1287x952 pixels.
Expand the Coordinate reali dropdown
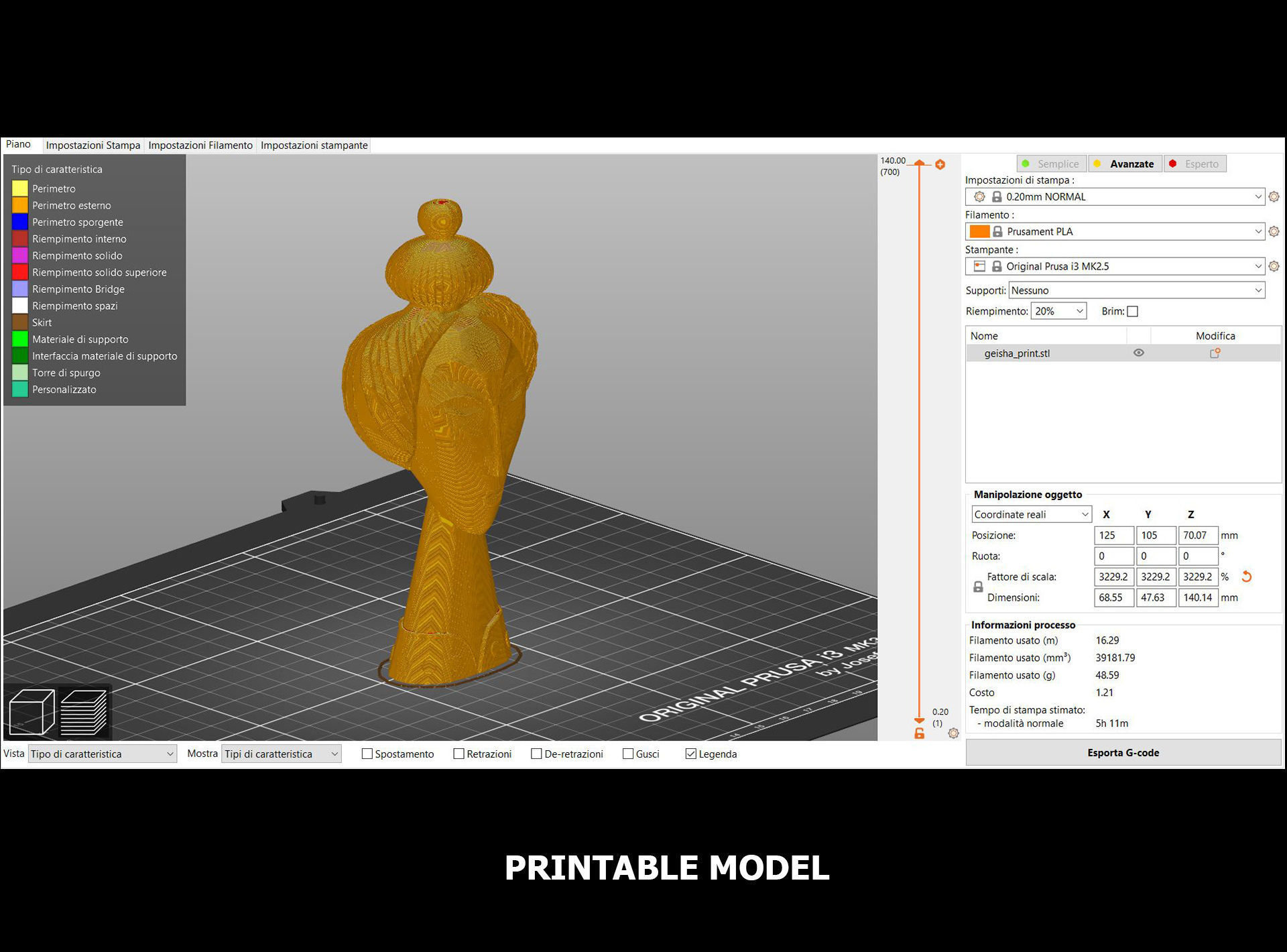pos(1031,514)
